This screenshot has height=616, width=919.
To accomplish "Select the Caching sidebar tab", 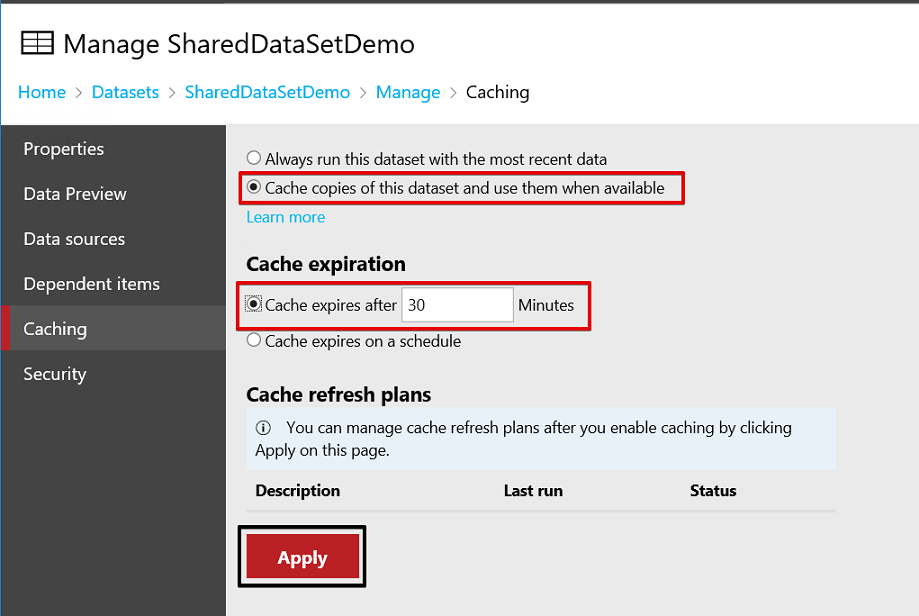I will (55, 329).
